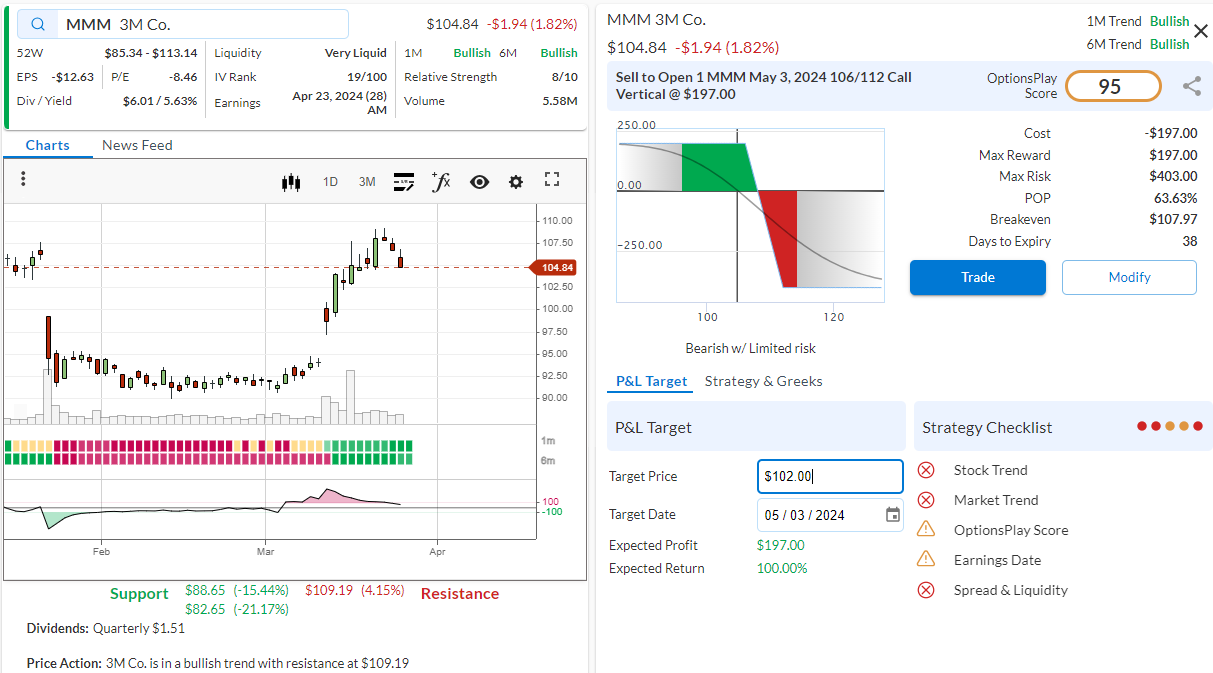Viewport: 1213px width, 673px height.
Task: Click the Earnings Date warning triangle icon
Action: (926, 559)
